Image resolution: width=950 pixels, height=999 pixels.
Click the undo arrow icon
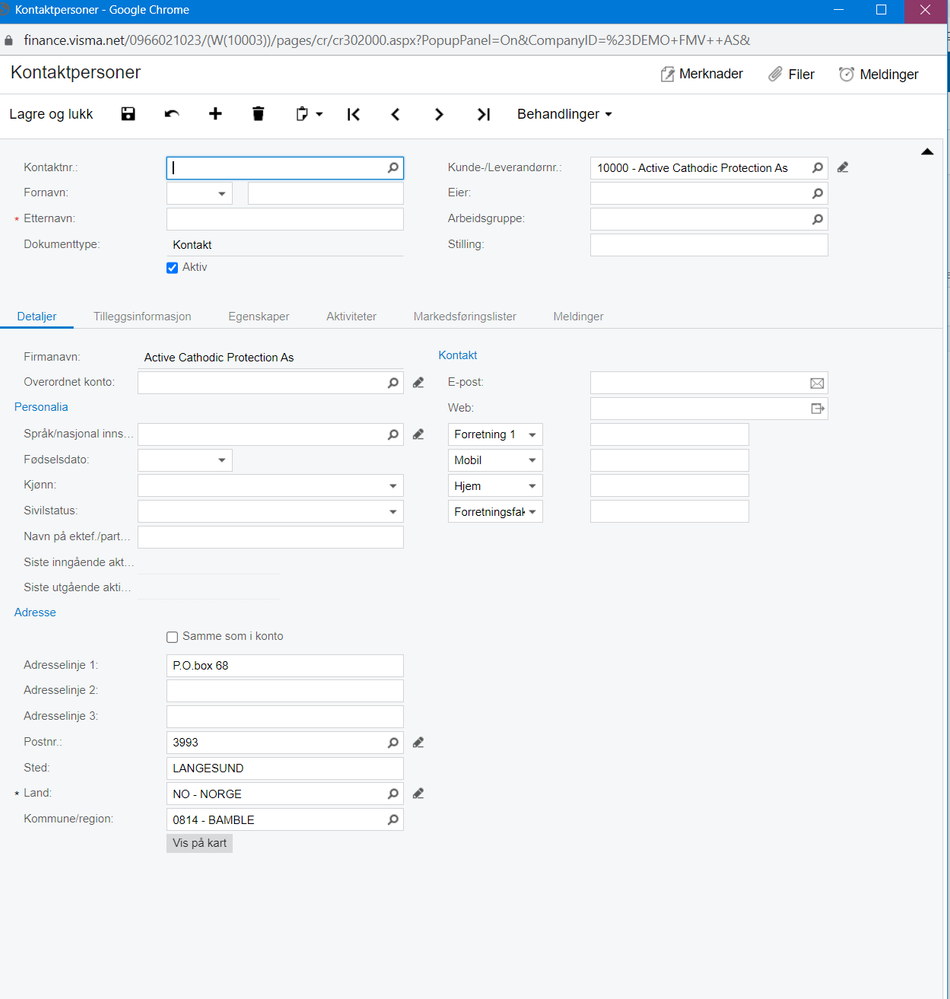pos(171,114)
